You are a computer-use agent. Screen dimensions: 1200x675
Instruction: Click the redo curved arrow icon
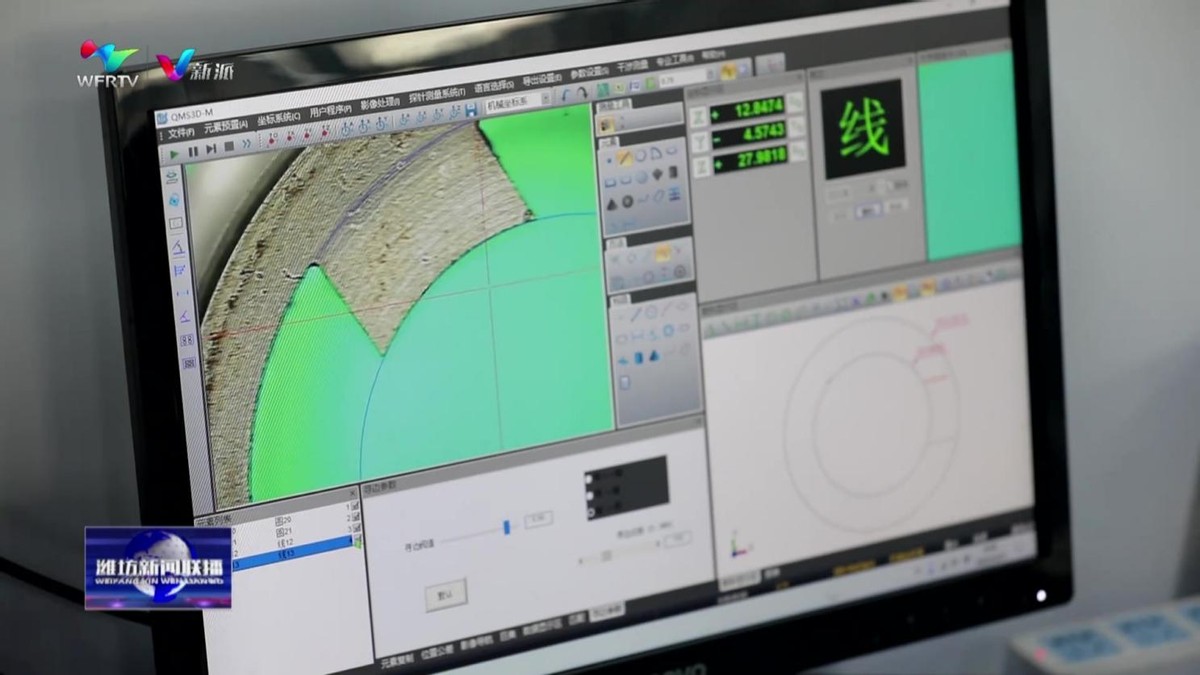click(582, 93)
